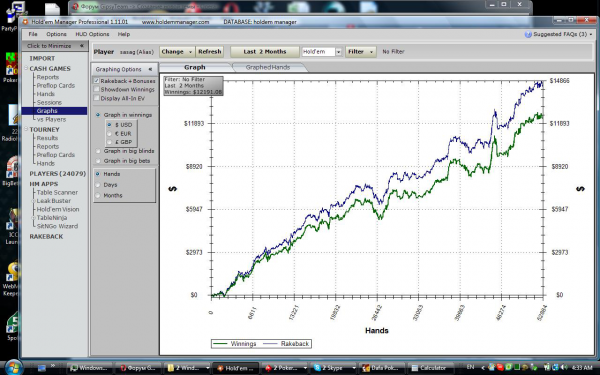Collapse the Graphing Options panel arrow
The width and height of the screenshot is (600, 375).
pos(150,69)
